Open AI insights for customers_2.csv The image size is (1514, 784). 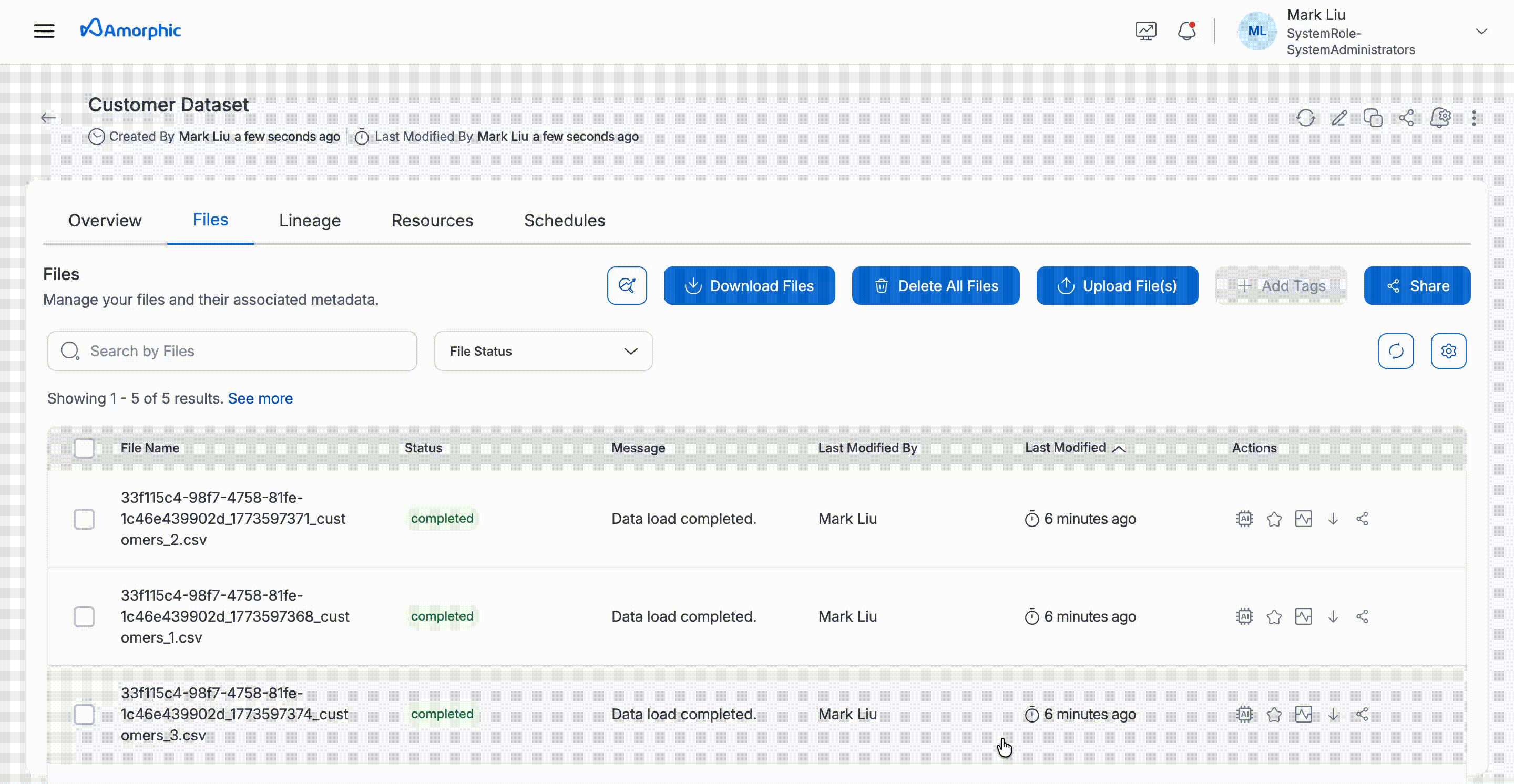[1244, 519]
